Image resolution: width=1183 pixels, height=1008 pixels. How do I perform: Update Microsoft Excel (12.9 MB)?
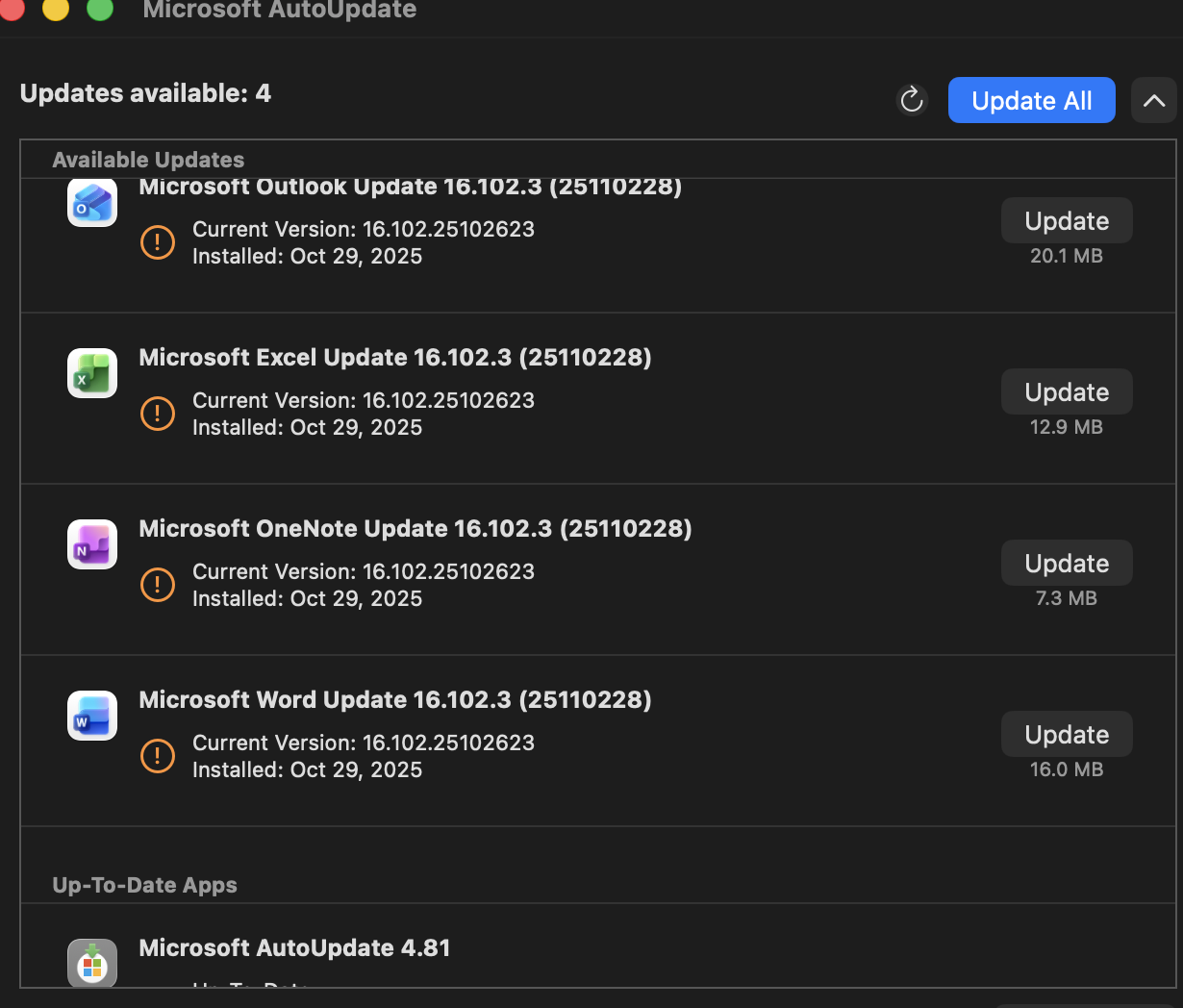click(x=1067, y=392)
